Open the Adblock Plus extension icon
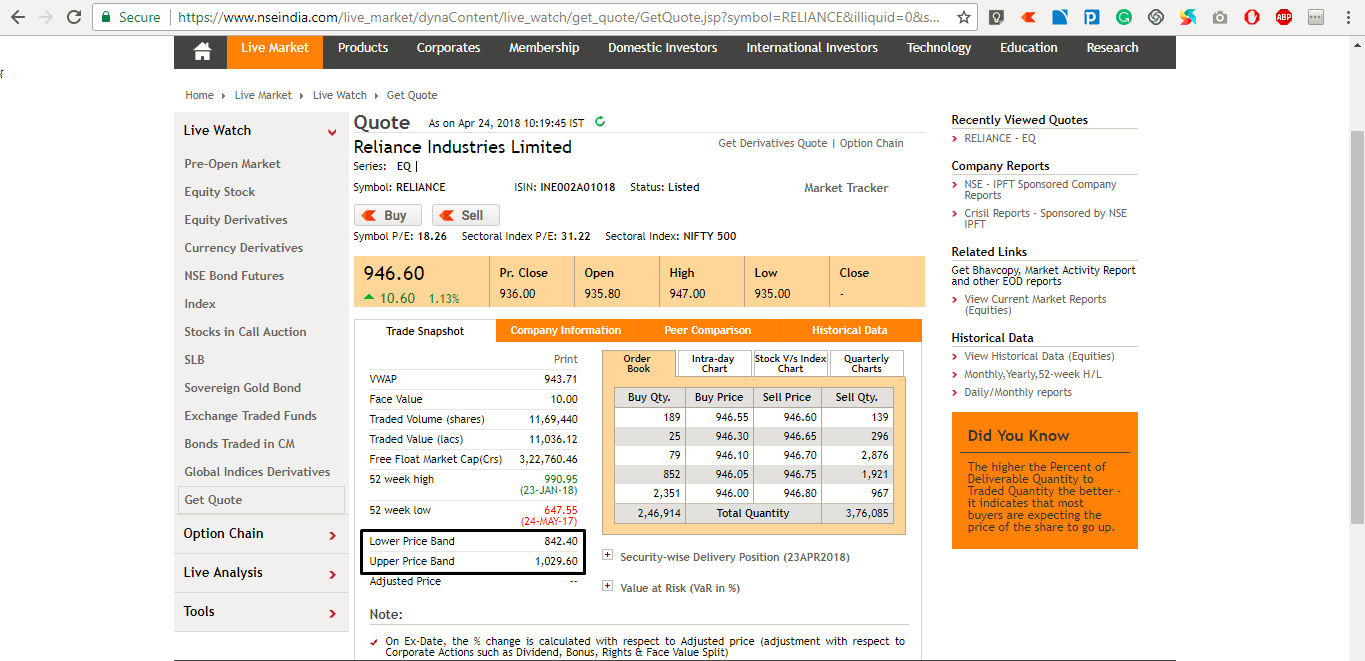The width and height of the screenshot is (1365, 661). coord(1283,17)
